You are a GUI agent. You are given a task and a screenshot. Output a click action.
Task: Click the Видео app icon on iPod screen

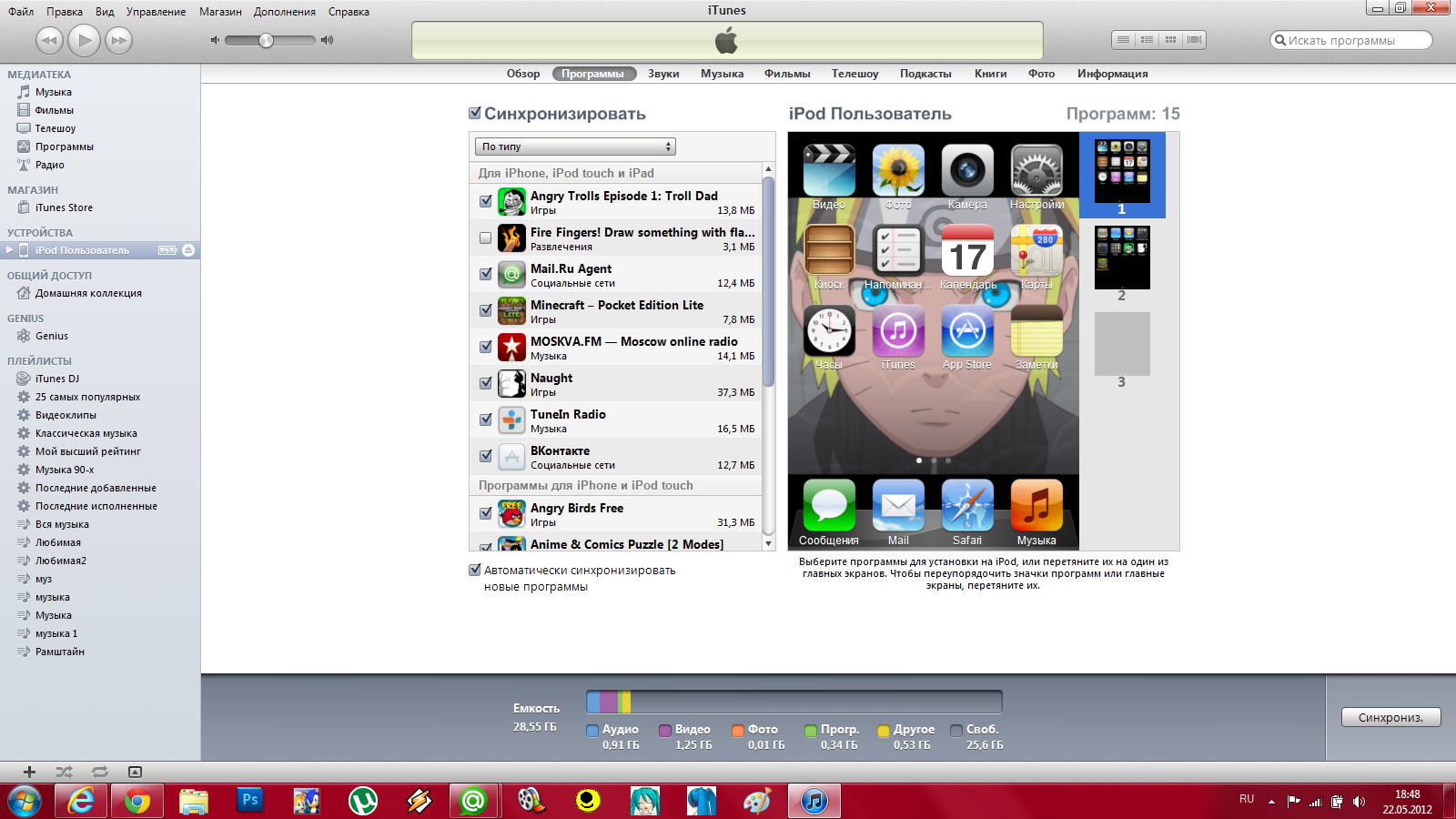[x=829, y=170]
